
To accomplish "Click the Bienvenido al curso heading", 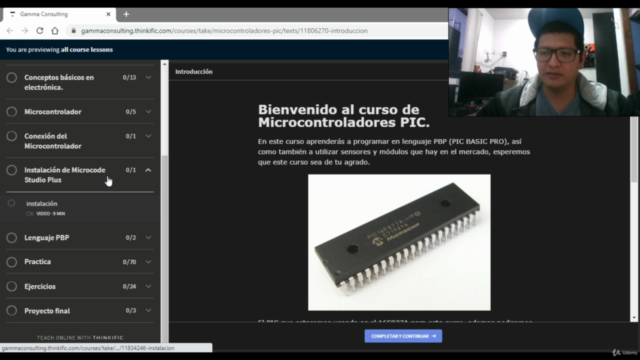I will point(344,116).
